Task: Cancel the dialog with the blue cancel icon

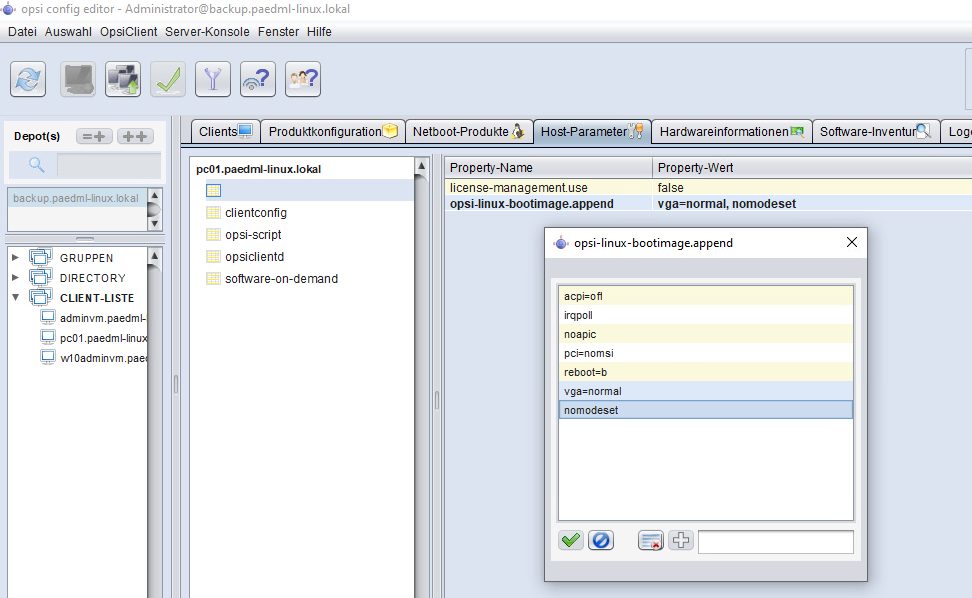Action: pos(601,540)
